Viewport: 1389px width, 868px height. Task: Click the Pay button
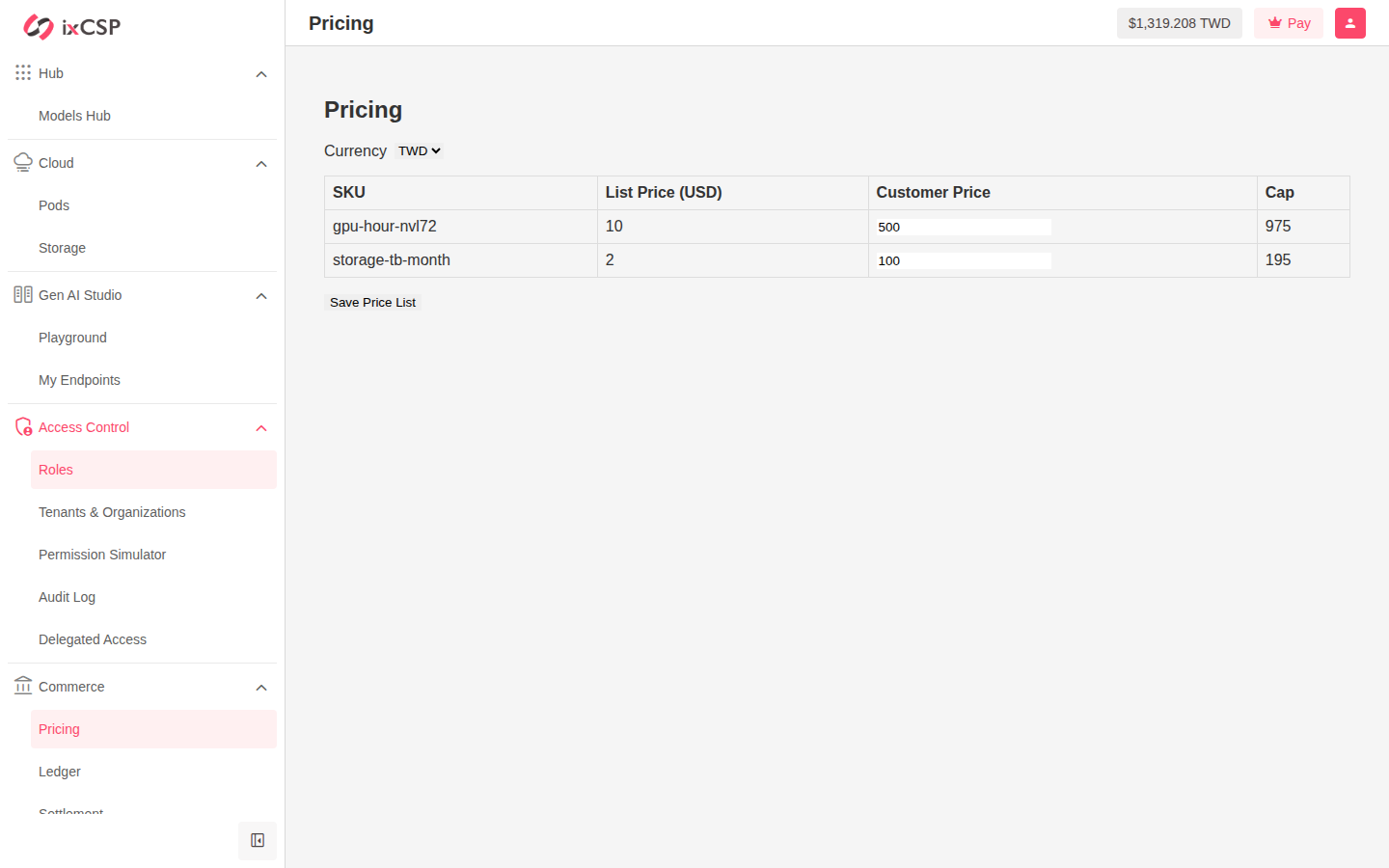click(1289, 23)
